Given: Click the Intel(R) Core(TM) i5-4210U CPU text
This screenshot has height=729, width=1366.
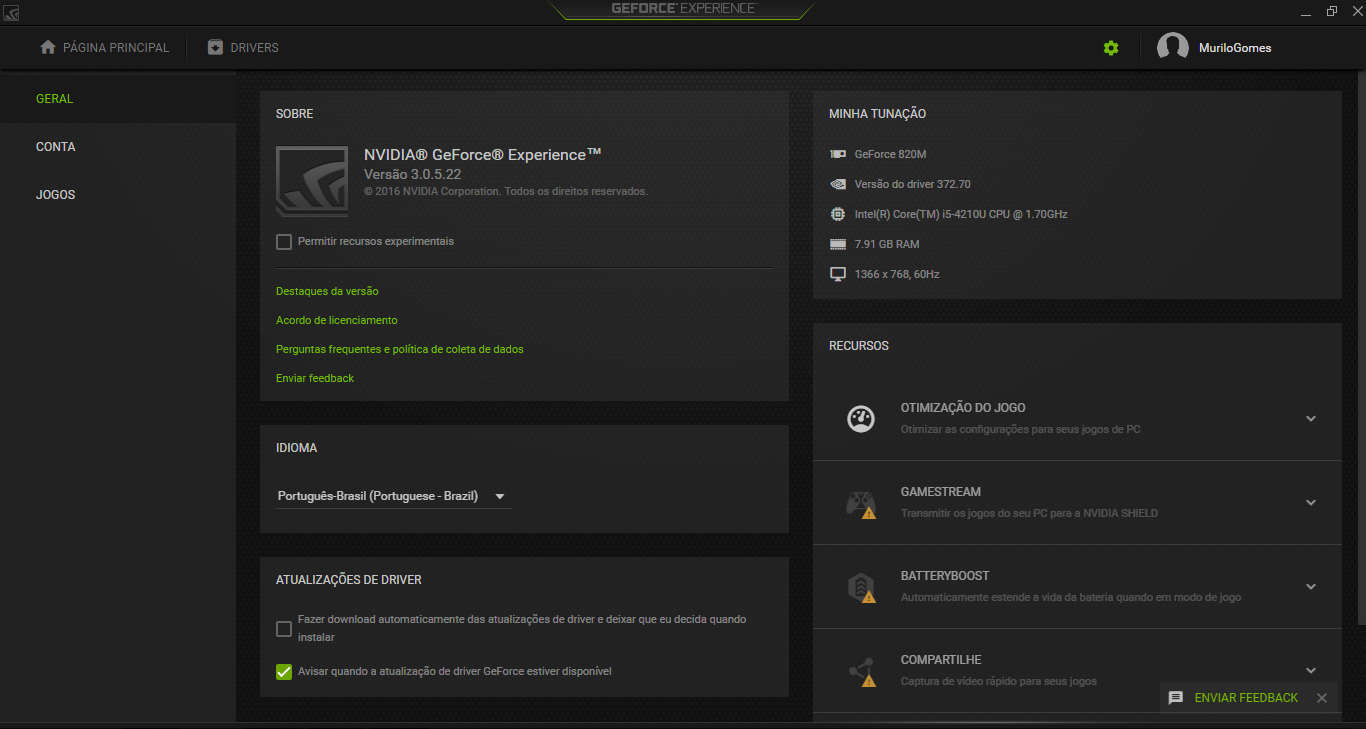Looking at the screenshot, I should pos(961,214).
